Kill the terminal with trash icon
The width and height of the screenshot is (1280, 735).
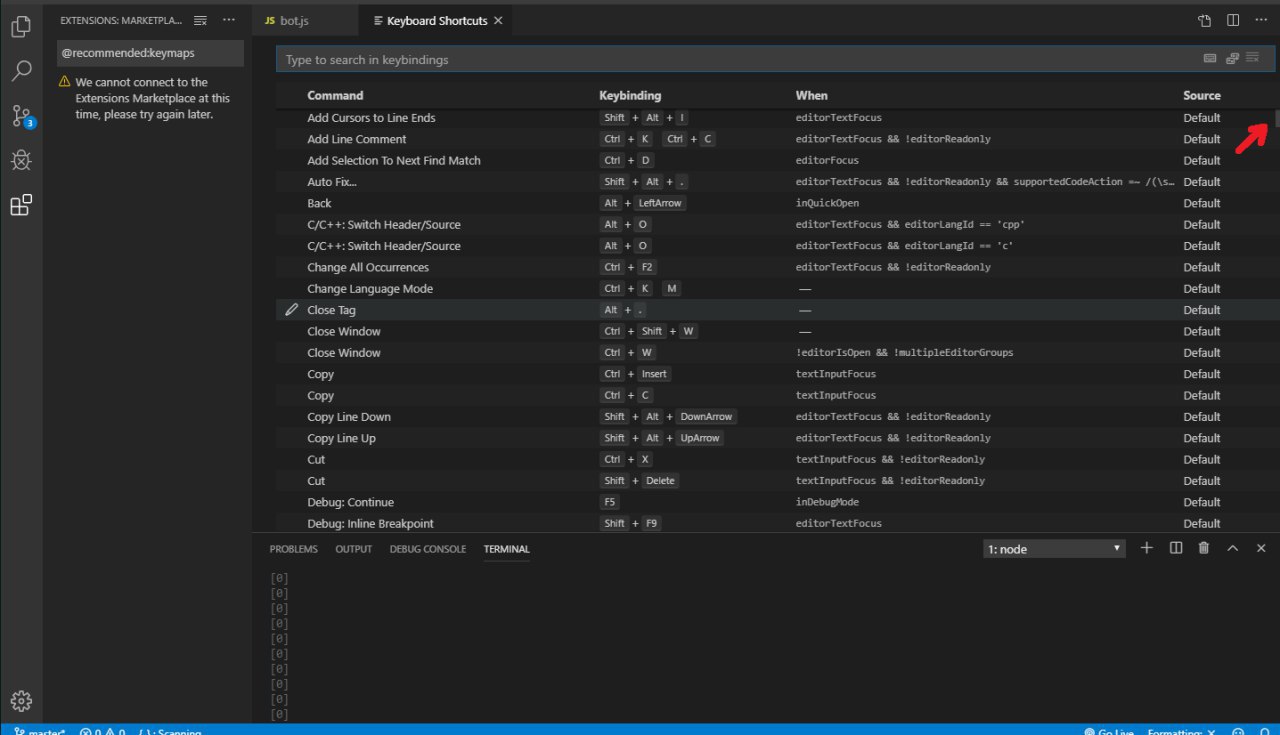(1204, 548)
